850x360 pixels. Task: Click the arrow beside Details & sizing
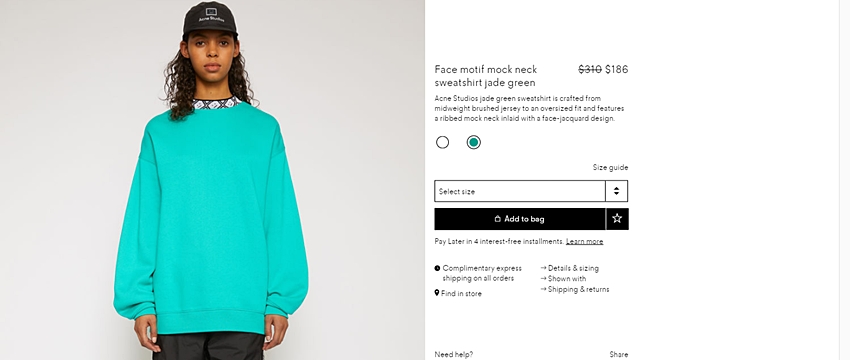(x=544, y=268)
